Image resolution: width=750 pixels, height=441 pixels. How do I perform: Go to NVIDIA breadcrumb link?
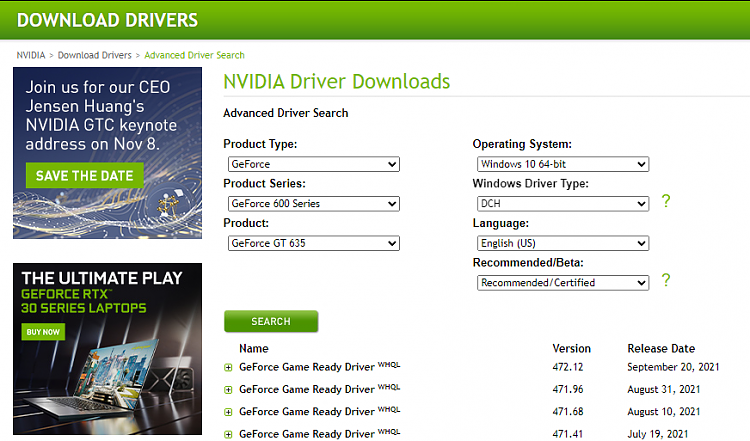click(31, 55)
